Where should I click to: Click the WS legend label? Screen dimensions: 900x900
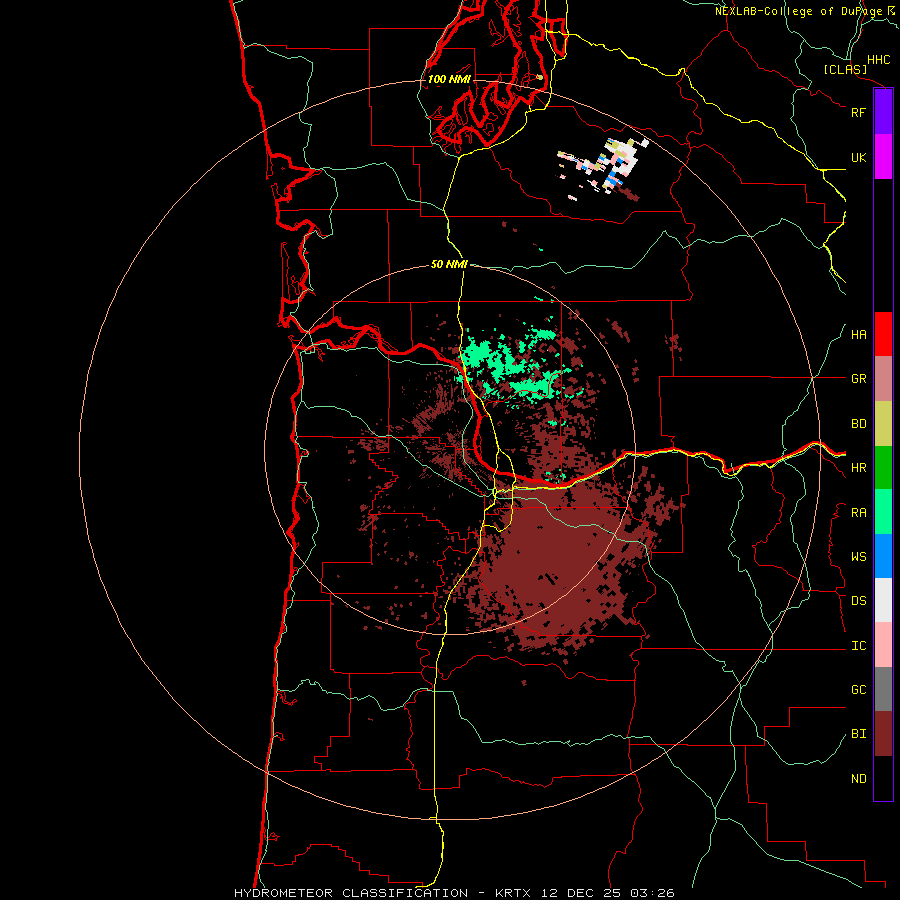click(x=858, y=556)
